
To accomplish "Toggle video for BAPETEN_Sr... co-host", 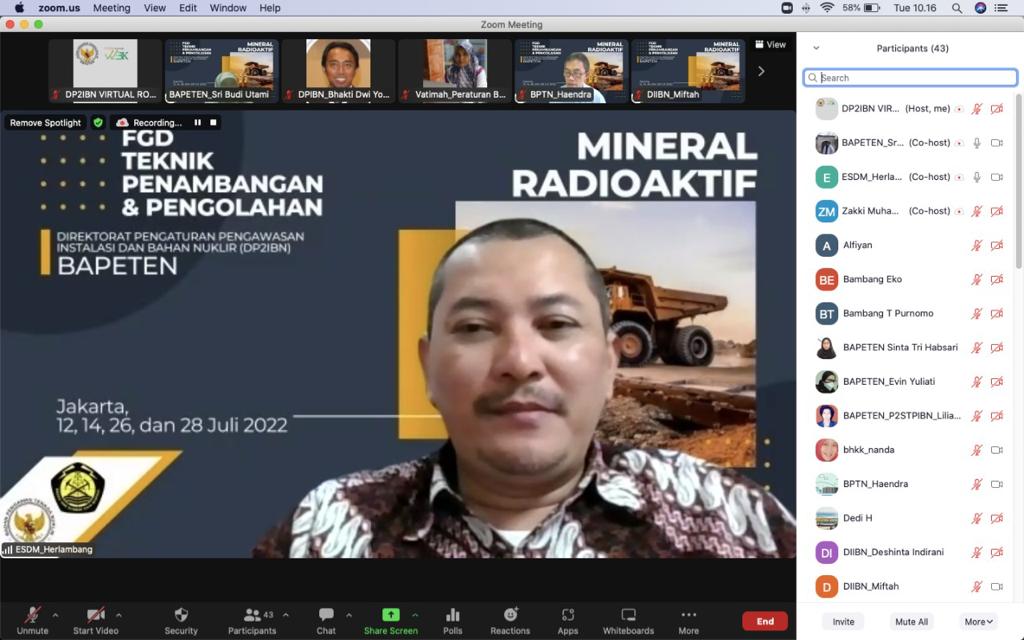I will (997, 143).
